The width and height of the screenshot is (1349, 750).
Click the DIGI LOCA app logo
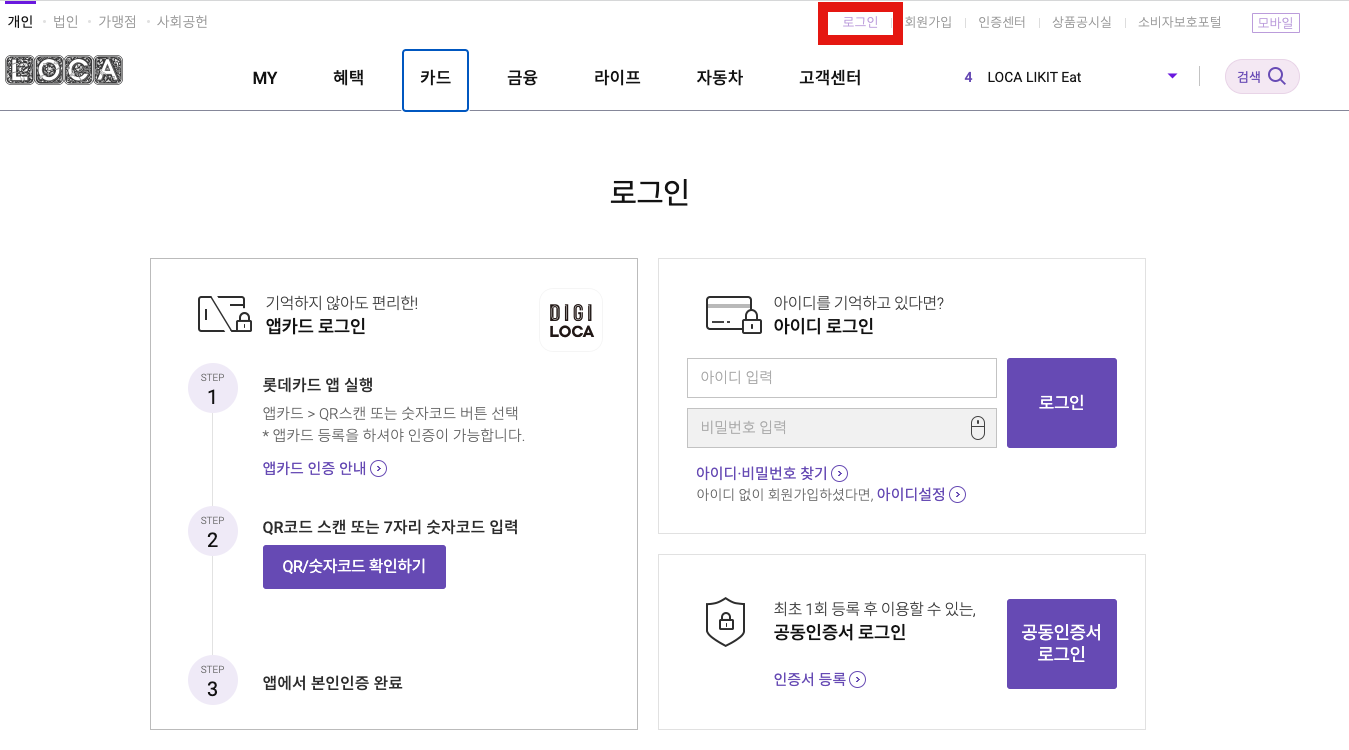571,320
